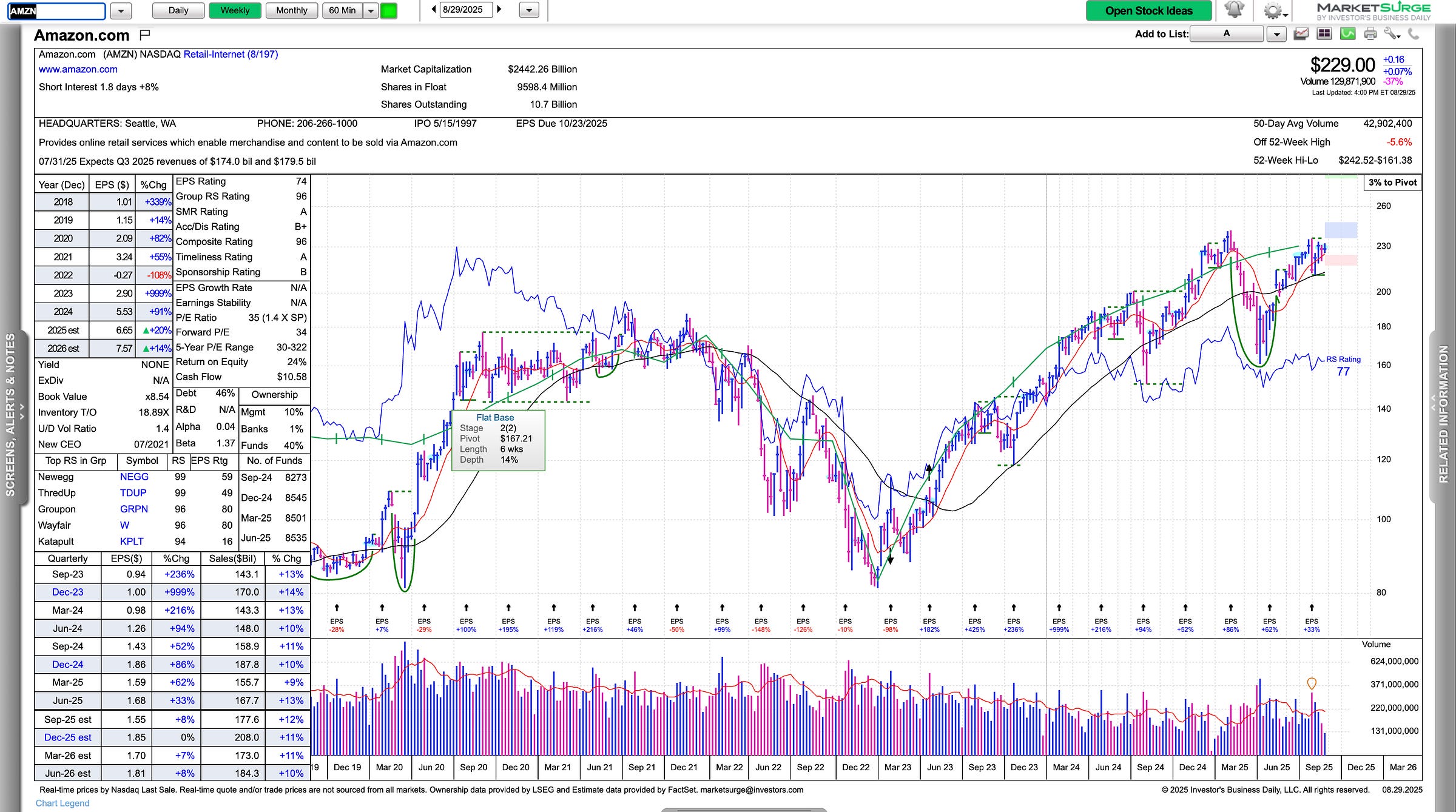The width and height of the screenshot is (1456, 812).
Task: Open the symbol history dropdown next to AMZN
Action: [121, 10]
